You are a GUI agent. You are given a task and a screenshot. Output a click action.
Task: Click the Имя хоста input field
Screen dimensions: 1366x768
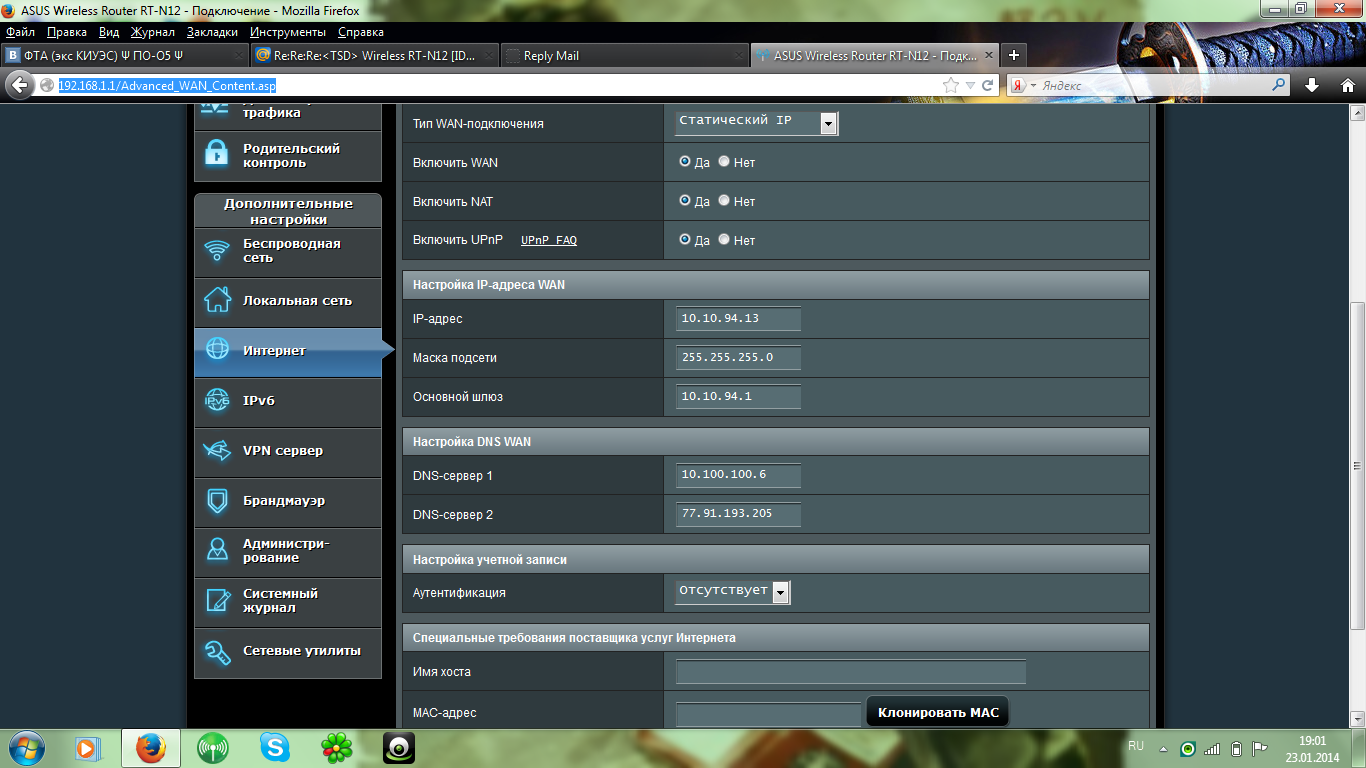(851, 672)
